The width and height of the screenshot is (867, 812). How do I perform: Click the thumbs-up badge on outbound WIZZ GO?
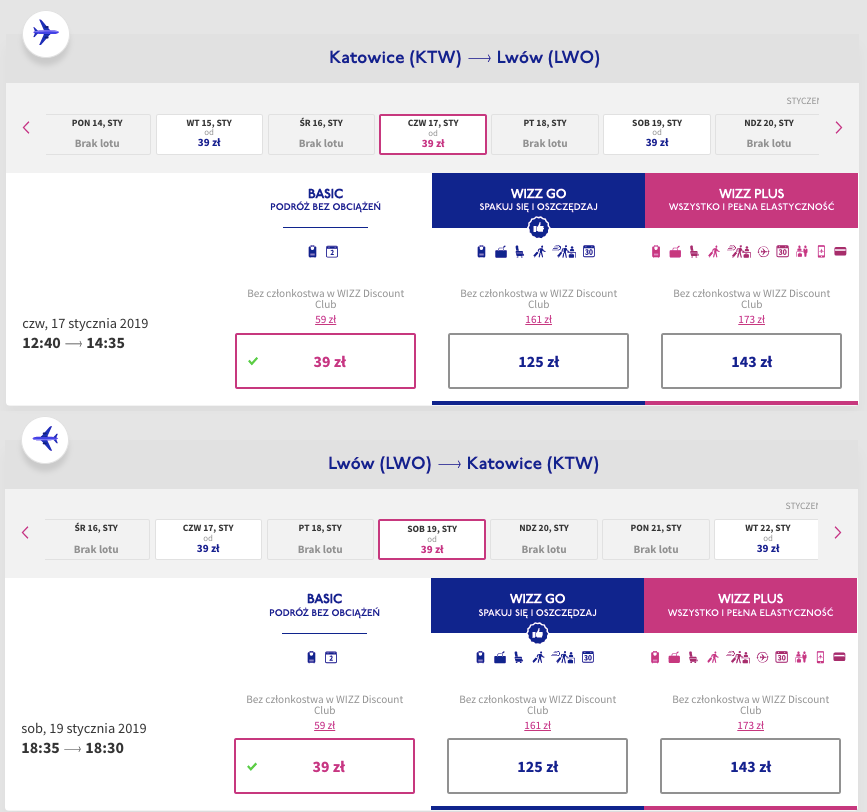point(538,228)
